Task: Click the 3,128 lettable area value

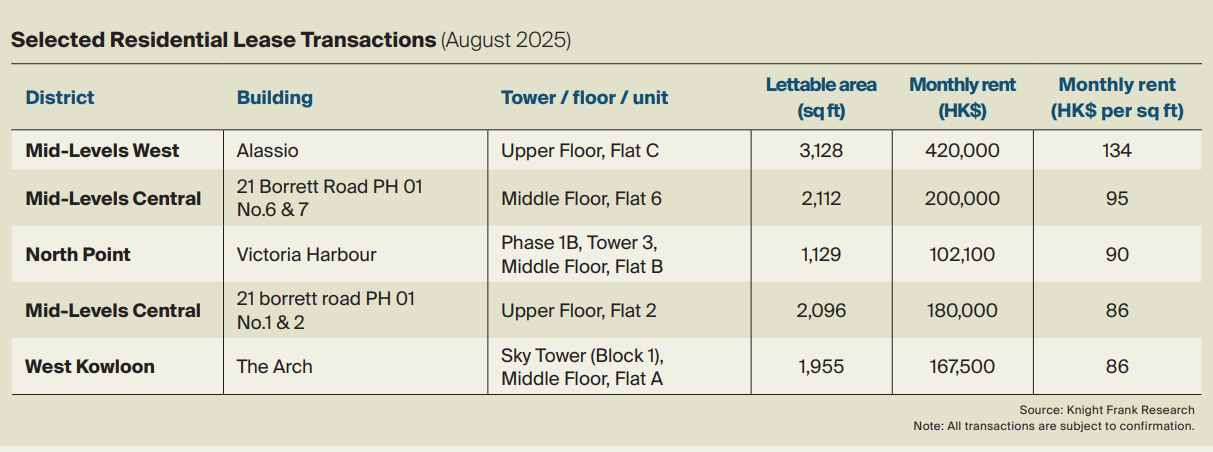Action: tap(821, 151)
